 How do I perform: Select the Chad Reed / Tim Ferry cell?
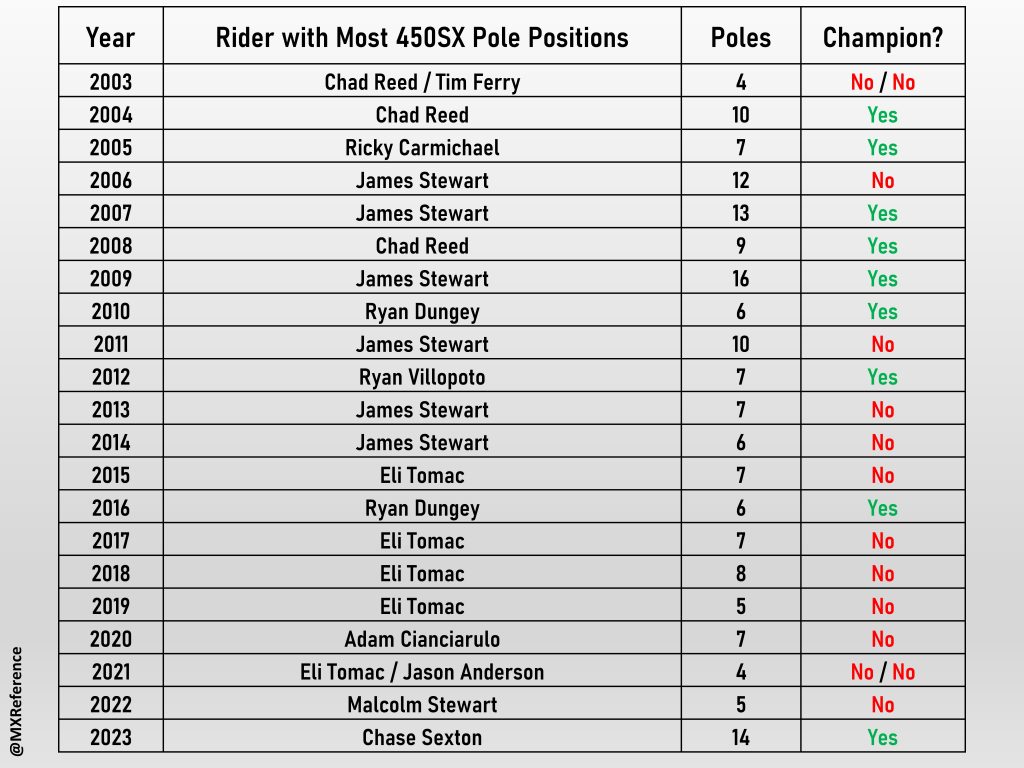click(x=422, y=82)
